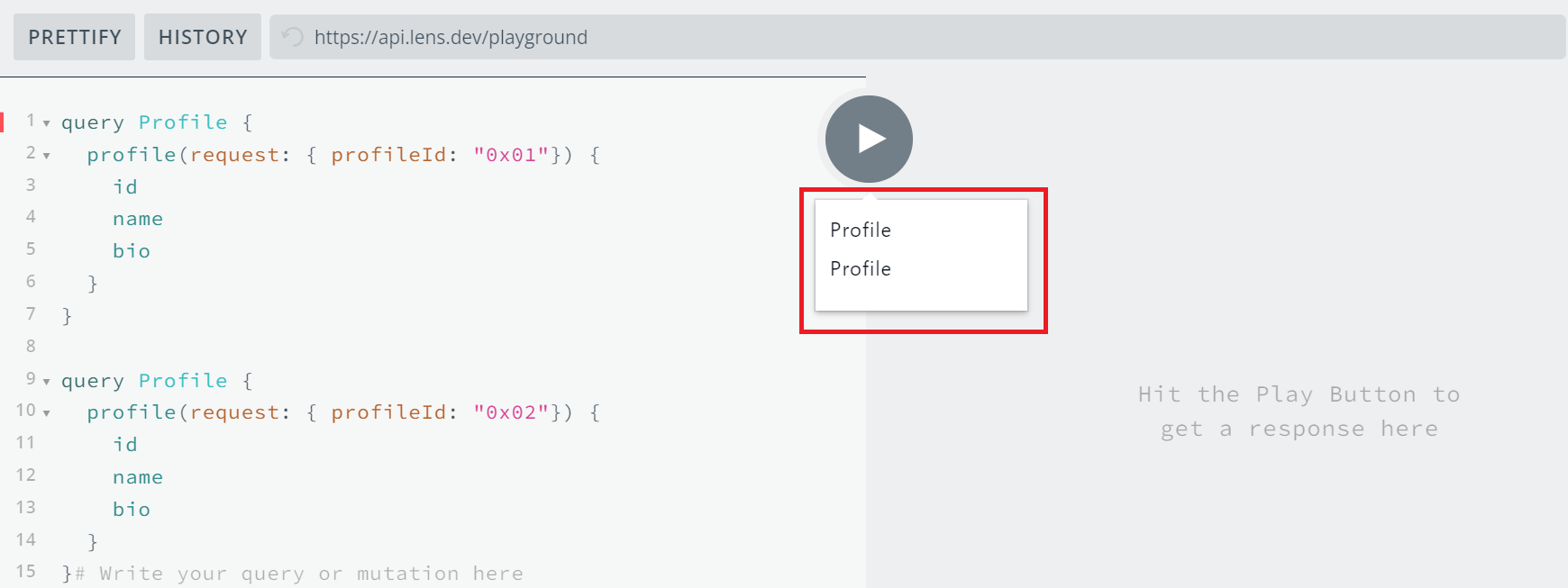1568x588 pixels.
Task: Click the PRETTIFY button
Action: (x=75, y=37)
